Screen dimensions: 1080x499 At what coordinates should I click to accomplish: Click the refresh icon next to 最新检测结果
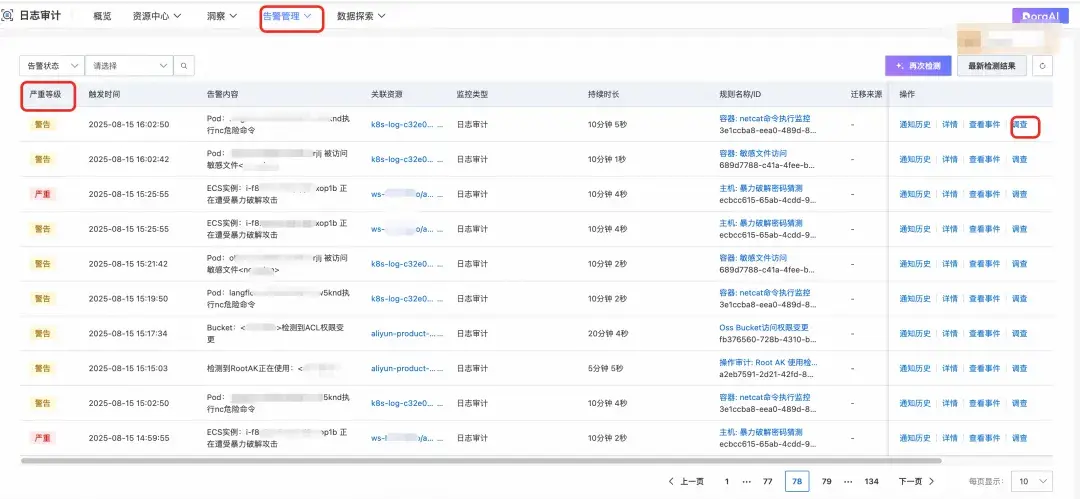1042,66
